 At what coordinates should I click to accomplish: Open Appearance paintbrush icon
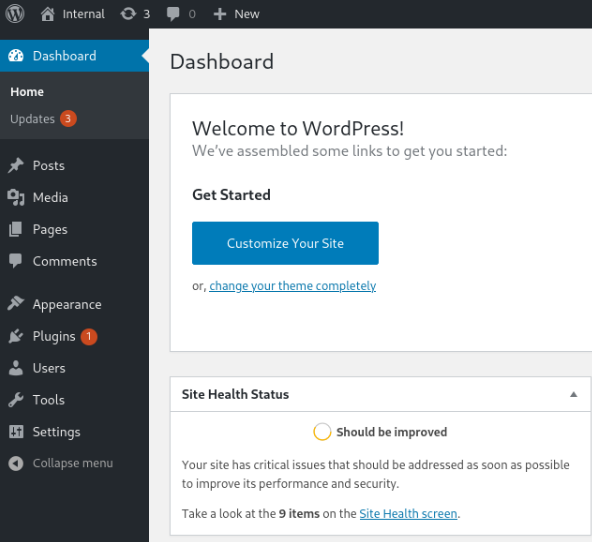click(16, 304)
